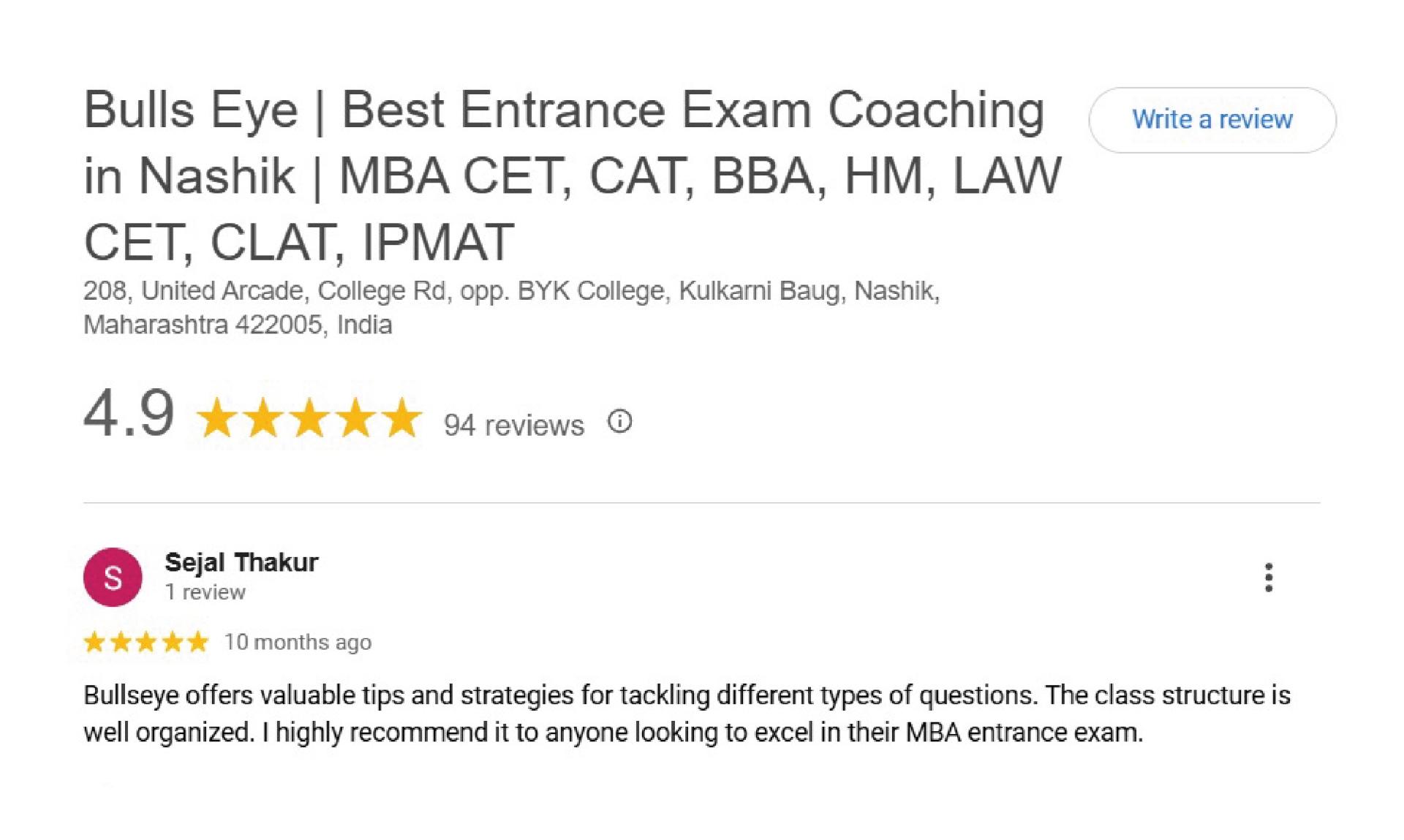Click the Bulls Eye business title heading
This screenshot has height=840, width=1404.
(573, 175)
